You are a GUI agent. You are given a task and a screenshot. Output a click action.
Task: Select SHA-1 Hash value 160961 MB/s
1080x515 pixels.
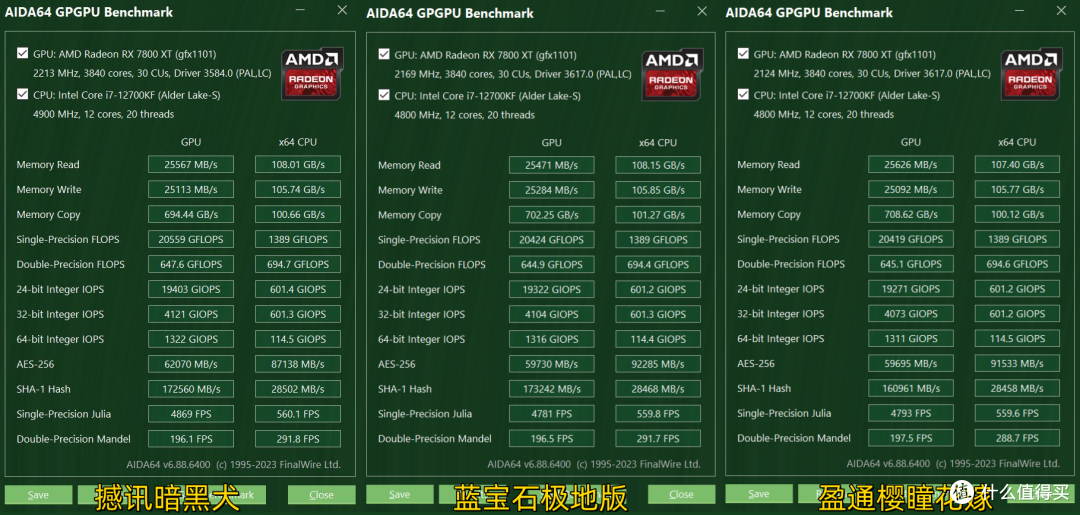click(x=911, y=388)
